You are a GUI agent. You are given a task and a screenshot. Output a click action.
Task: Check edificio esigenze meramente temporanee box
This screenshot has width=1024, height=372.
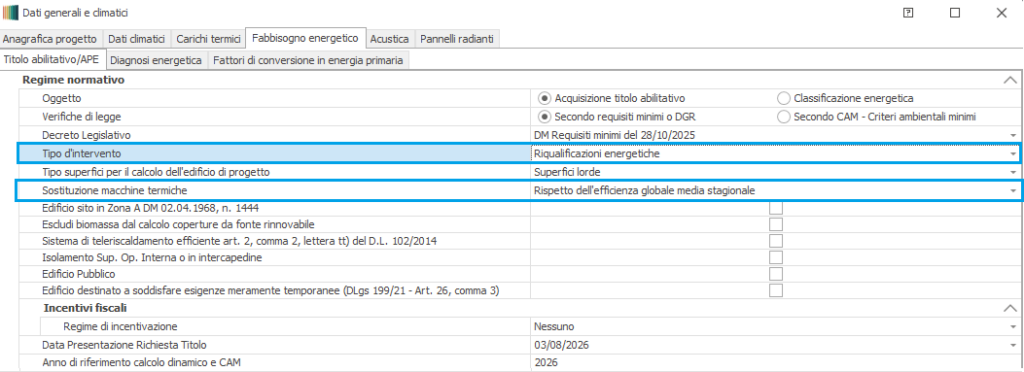pyautogui.click(x=776, y=290)
